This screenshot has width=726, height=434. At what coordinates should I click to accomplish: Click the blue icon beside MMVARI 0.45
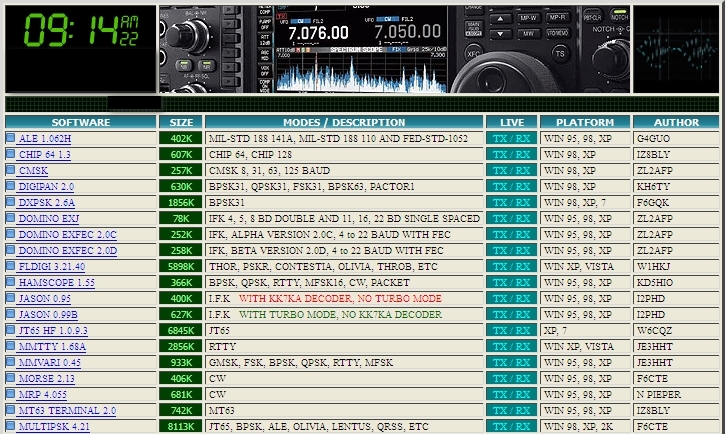(10, 362)
